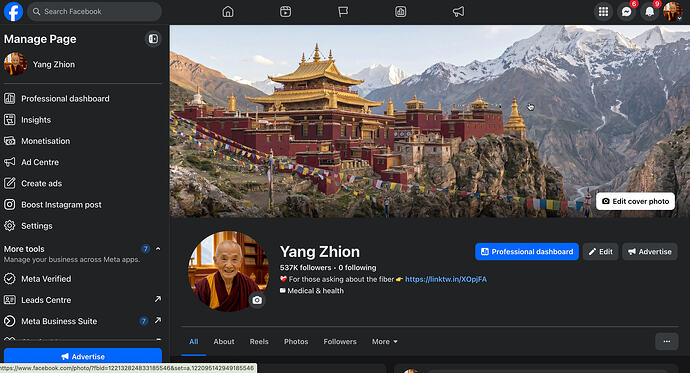690x373 pixels.
Task: Click the Yang Zhion page title heading
Action: tap(320, 252)
